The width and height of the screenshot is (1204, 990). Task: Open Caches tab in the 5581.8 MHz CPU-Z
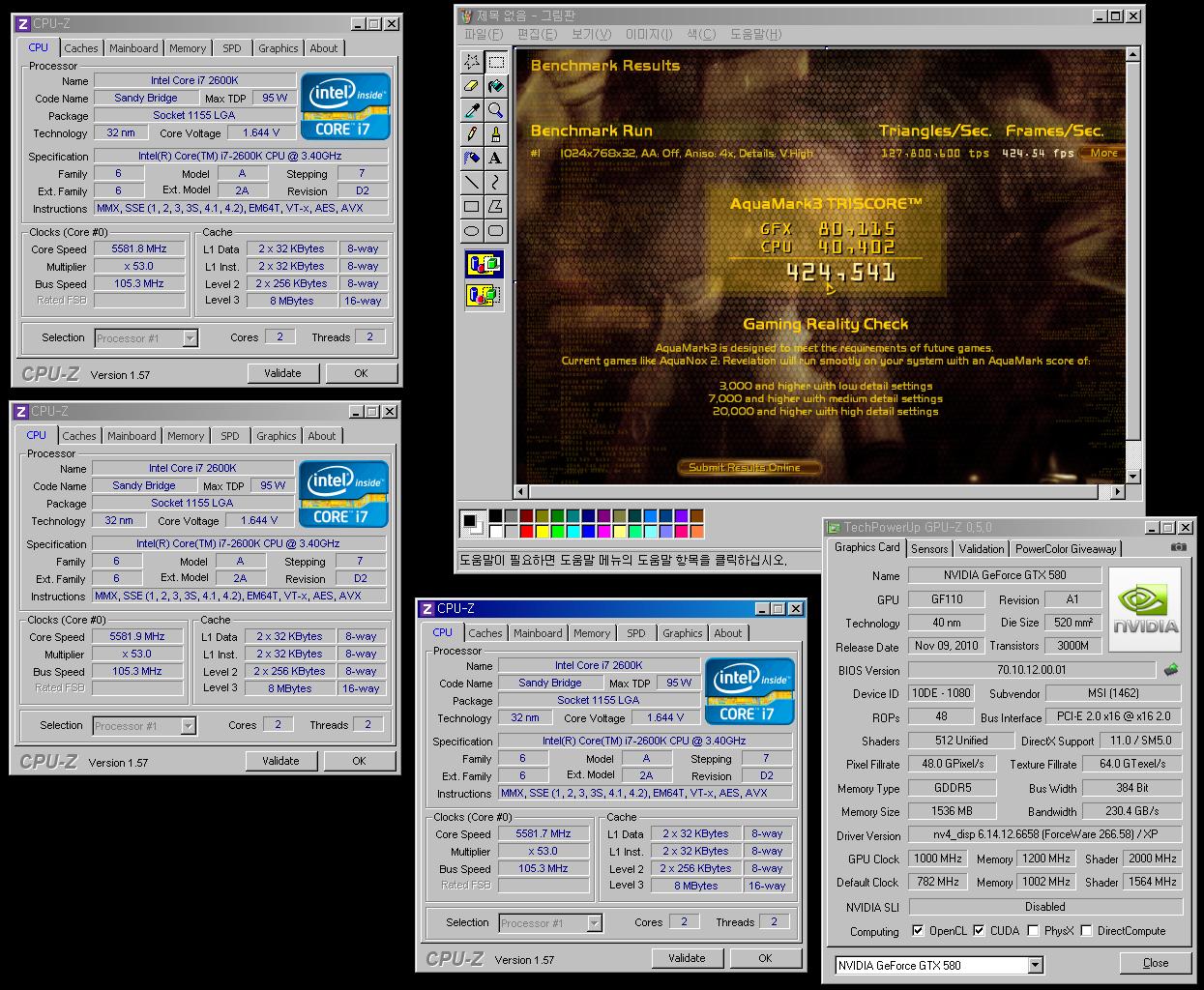click(81, 48)
